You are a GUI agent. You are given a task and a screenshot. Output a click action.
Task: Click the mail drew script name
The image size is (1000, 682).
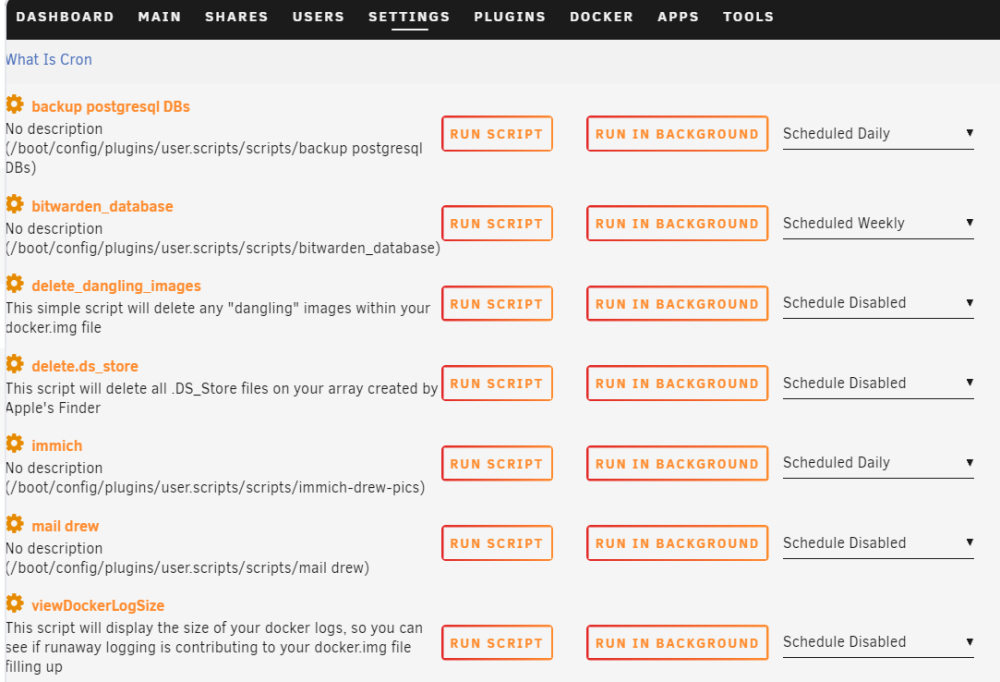[x=65, y=526]
